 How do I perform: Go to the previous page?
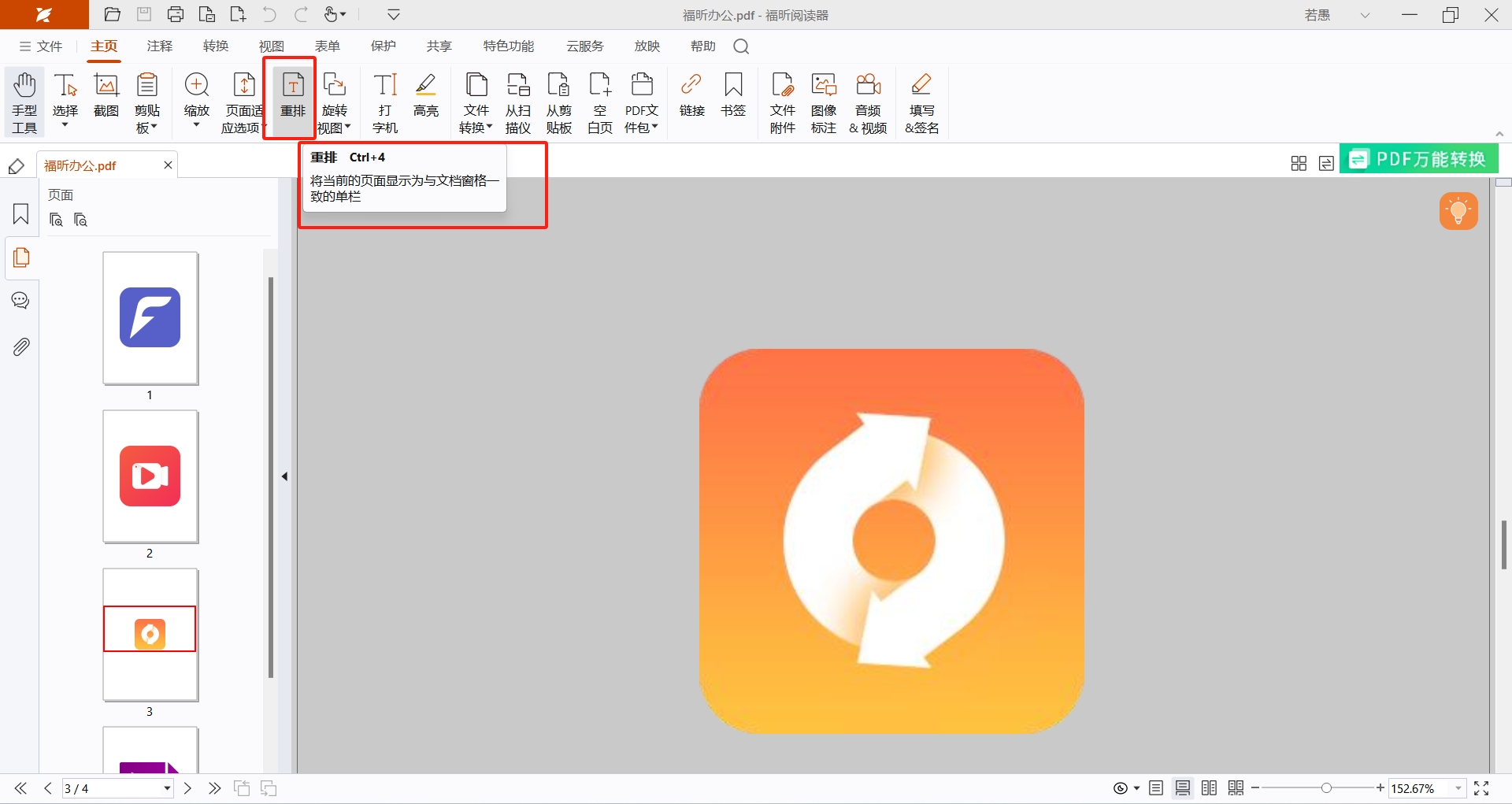coord(48,788)
